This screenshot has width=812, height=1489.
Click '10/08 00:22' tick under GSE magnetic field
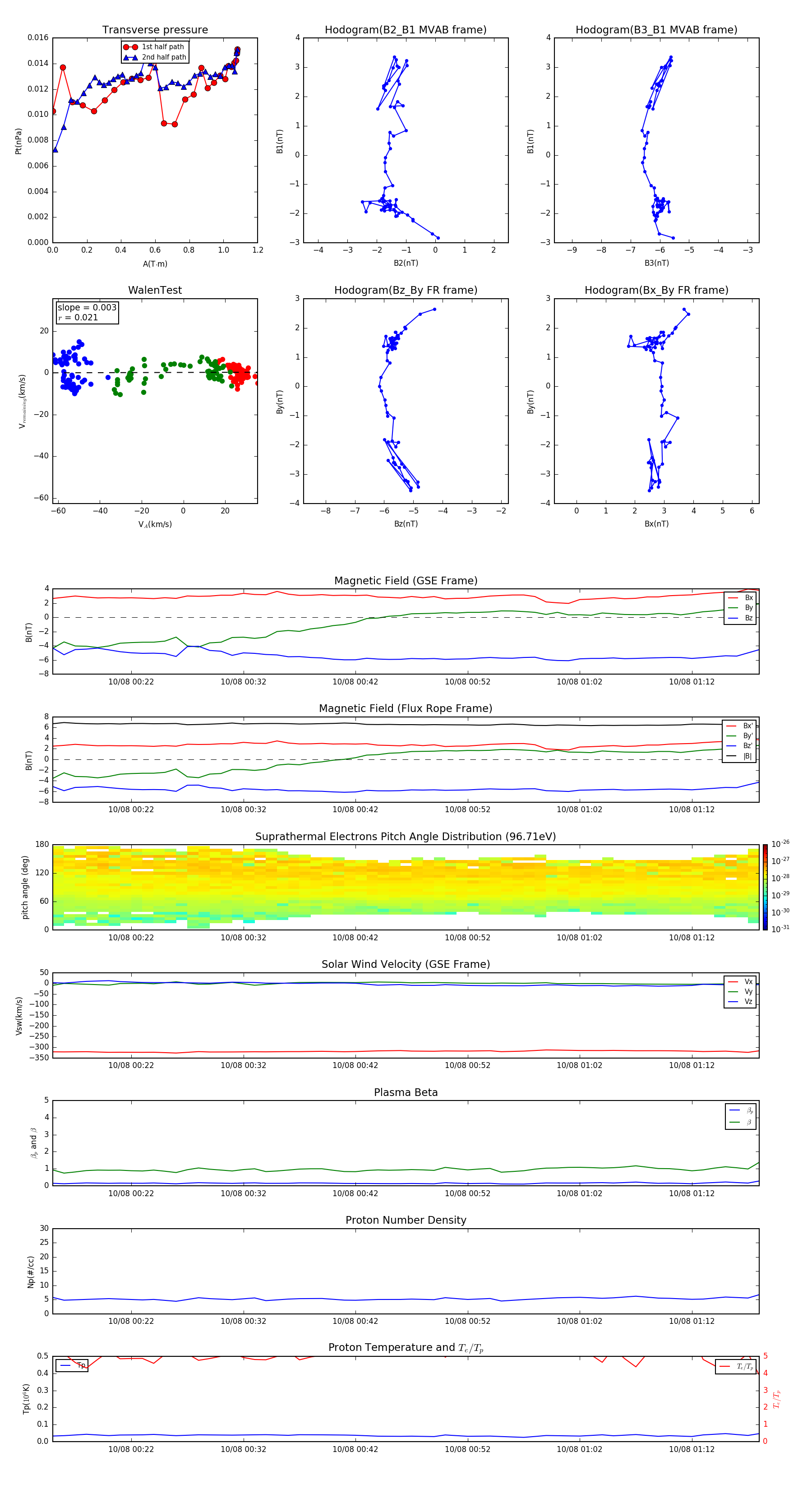coord(131,682)
